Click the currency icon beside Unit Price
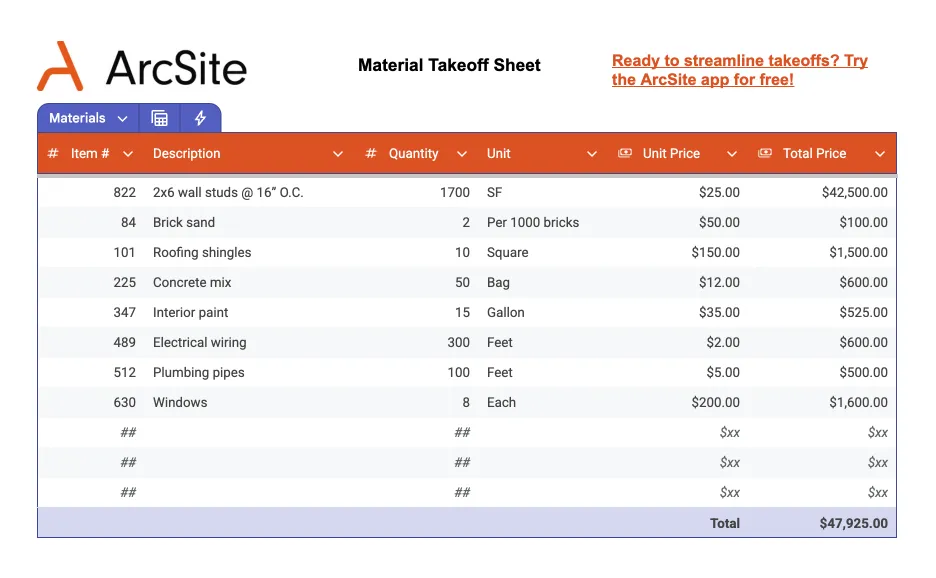The height and width of the screenshot is (578, 936). tap(625, 153)
